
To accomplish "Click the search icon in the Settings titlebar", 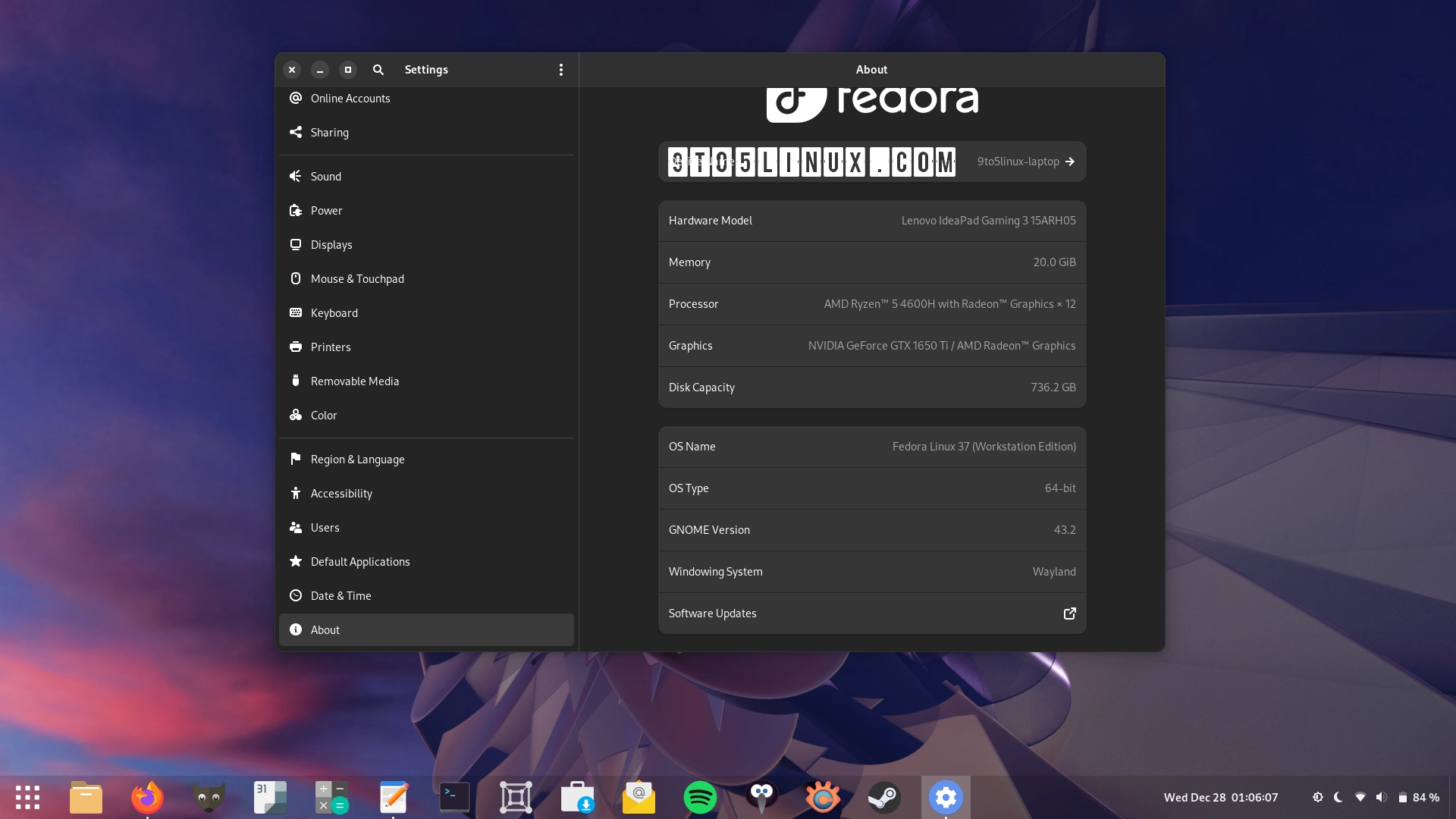I will (x=378, y=69).
